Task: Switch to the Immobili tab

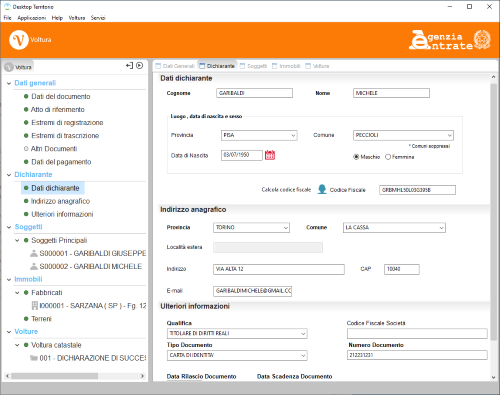Action: pyautogui.click(x=286, y=66)
